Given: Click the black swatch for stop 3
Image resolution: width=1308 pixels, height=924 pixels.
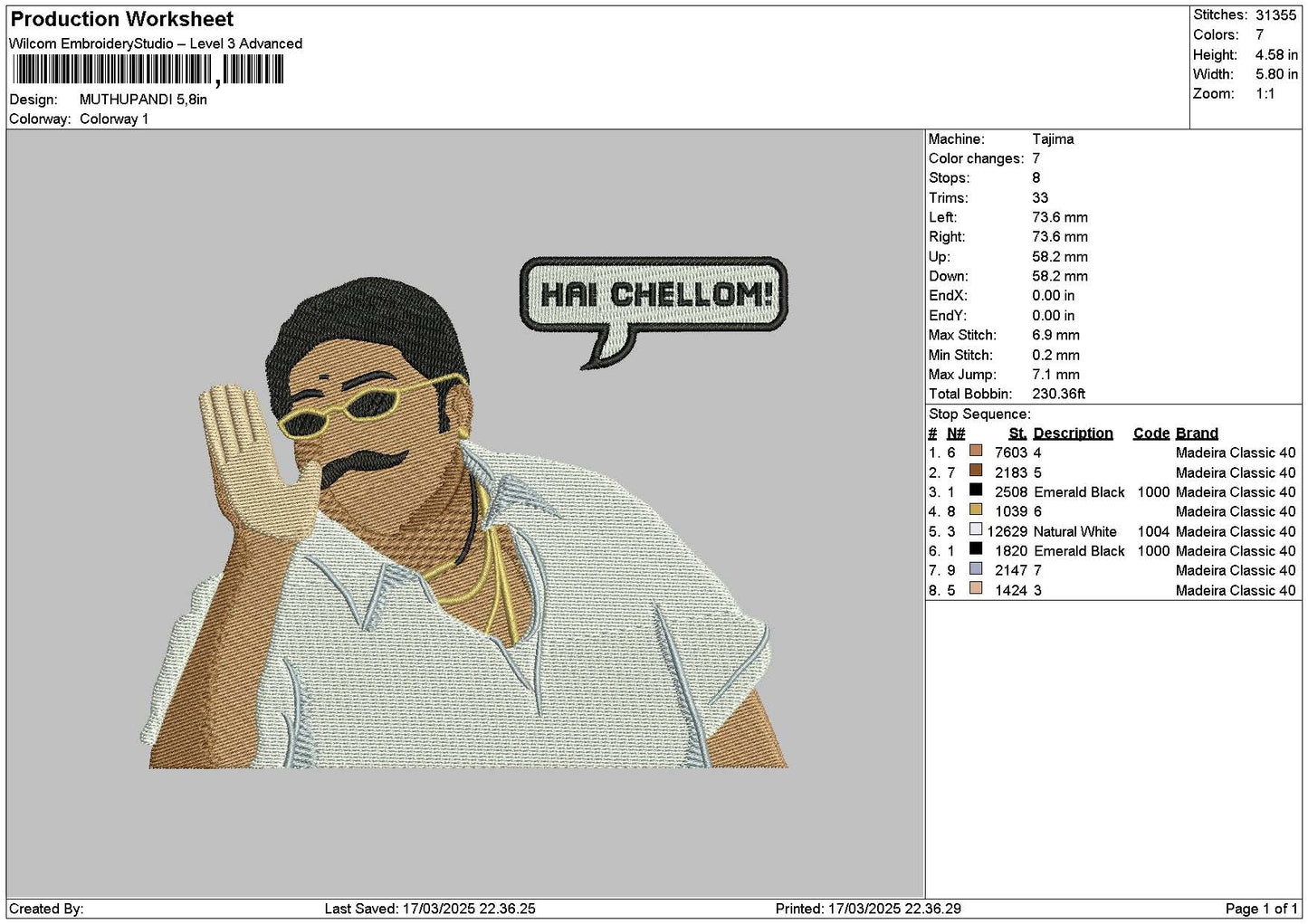Looking at the screenshot, I should click(976, 491).
